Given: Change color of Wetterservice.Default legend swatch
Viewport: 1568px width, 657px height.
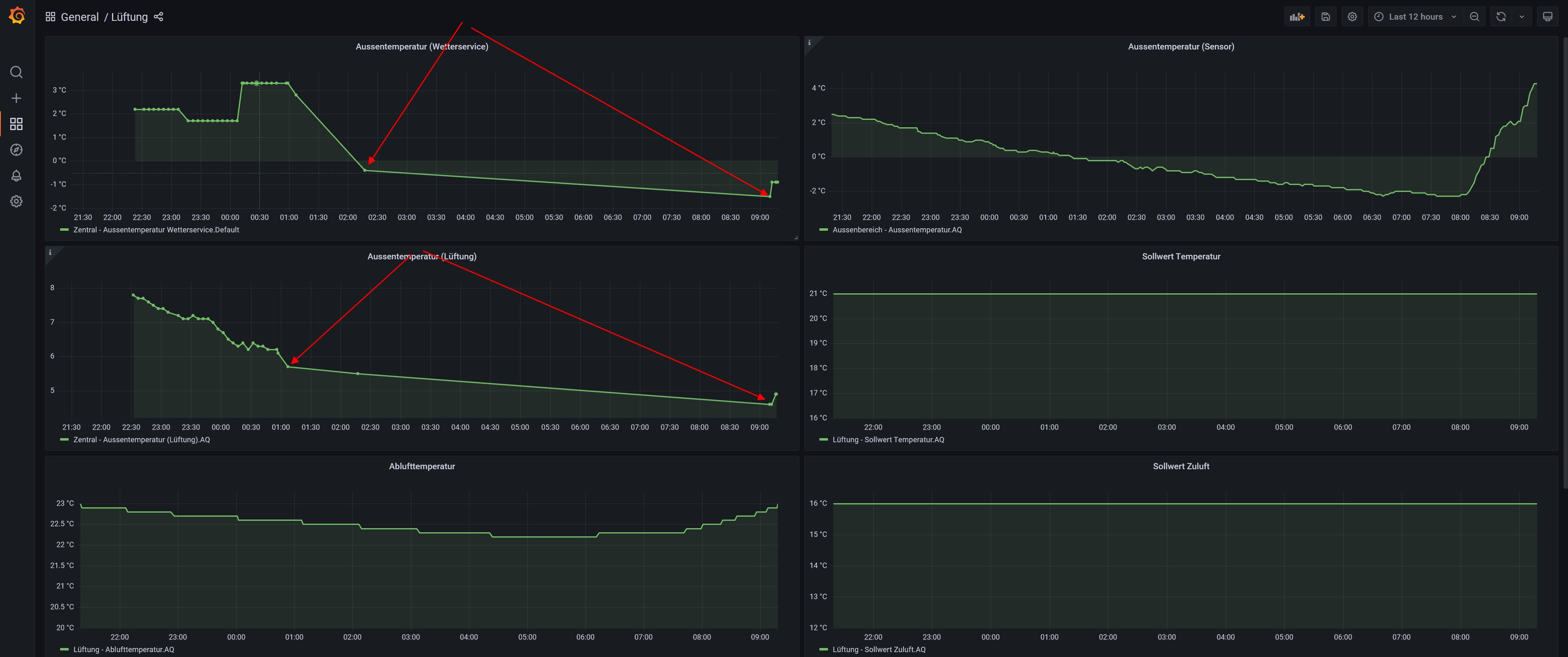Looking at the screenshot, I should click(65, 230).
